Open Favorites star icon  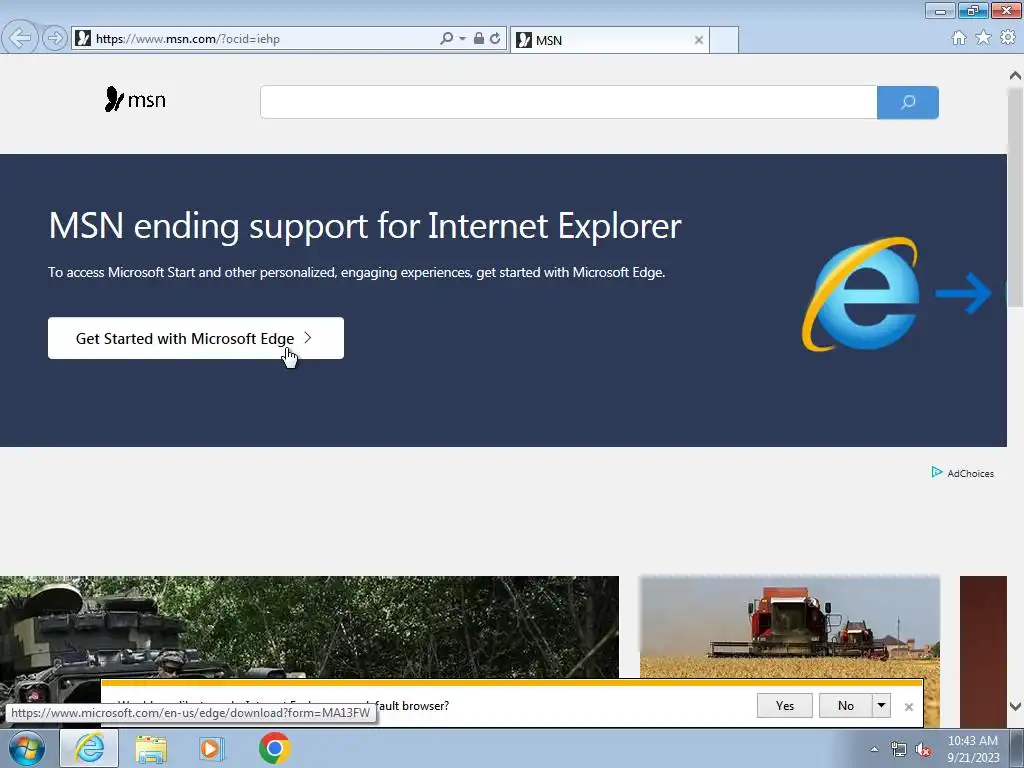[x=983, y=38]
